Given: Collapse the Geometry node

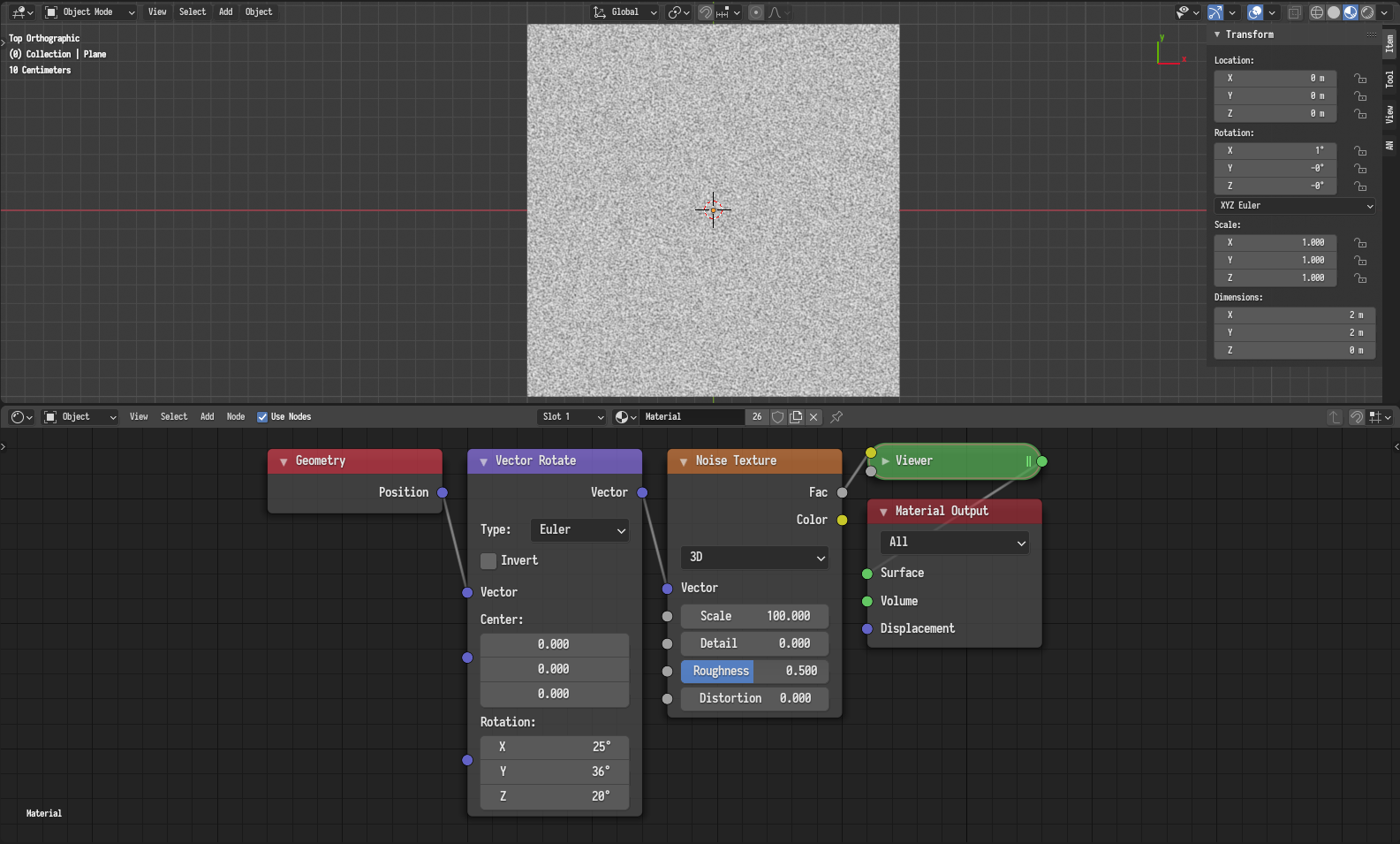Looking at the screenshot, I should coord(284,461).
